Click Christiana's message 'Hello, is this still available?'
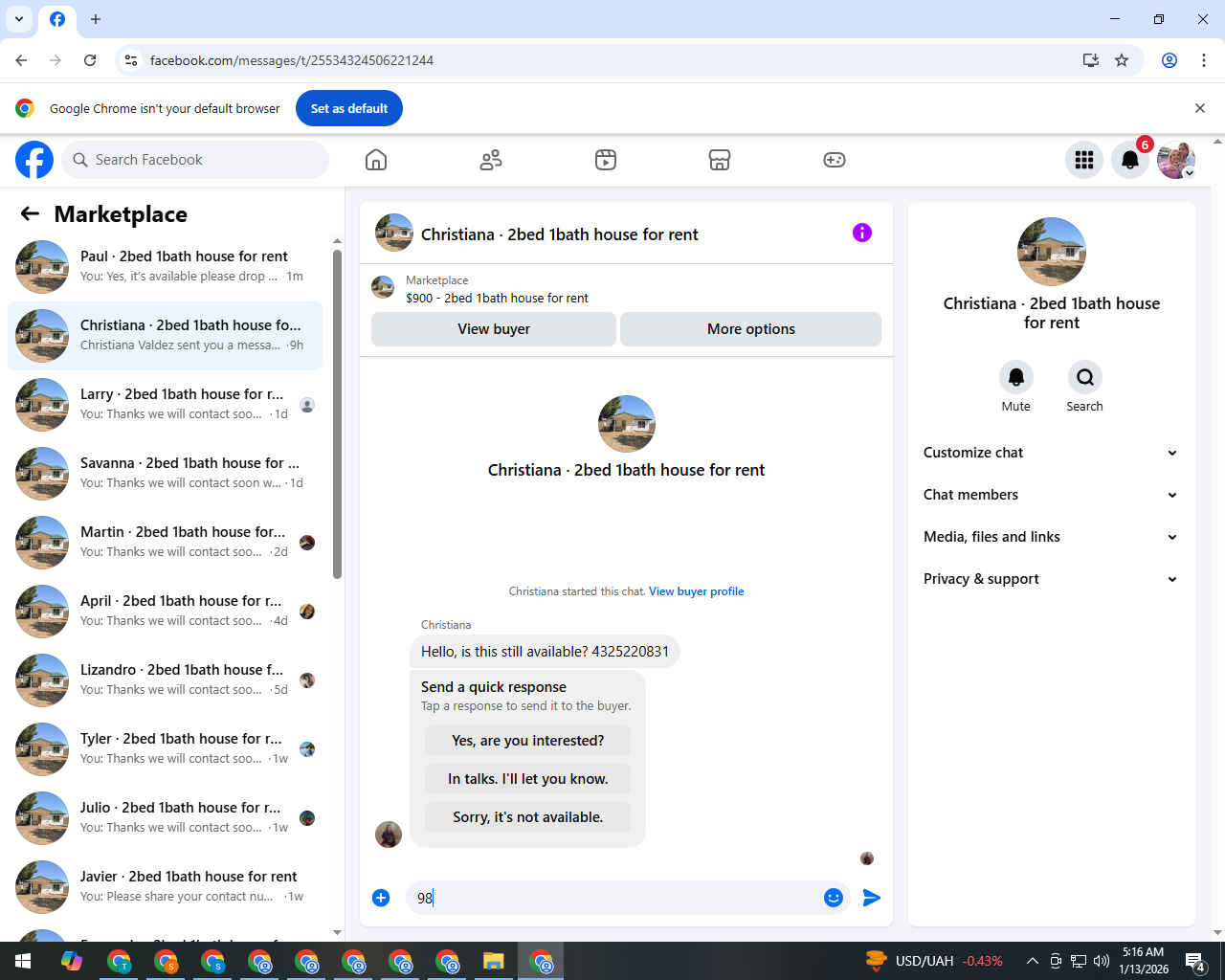1225x980 pixels. [x=545, y=652]
